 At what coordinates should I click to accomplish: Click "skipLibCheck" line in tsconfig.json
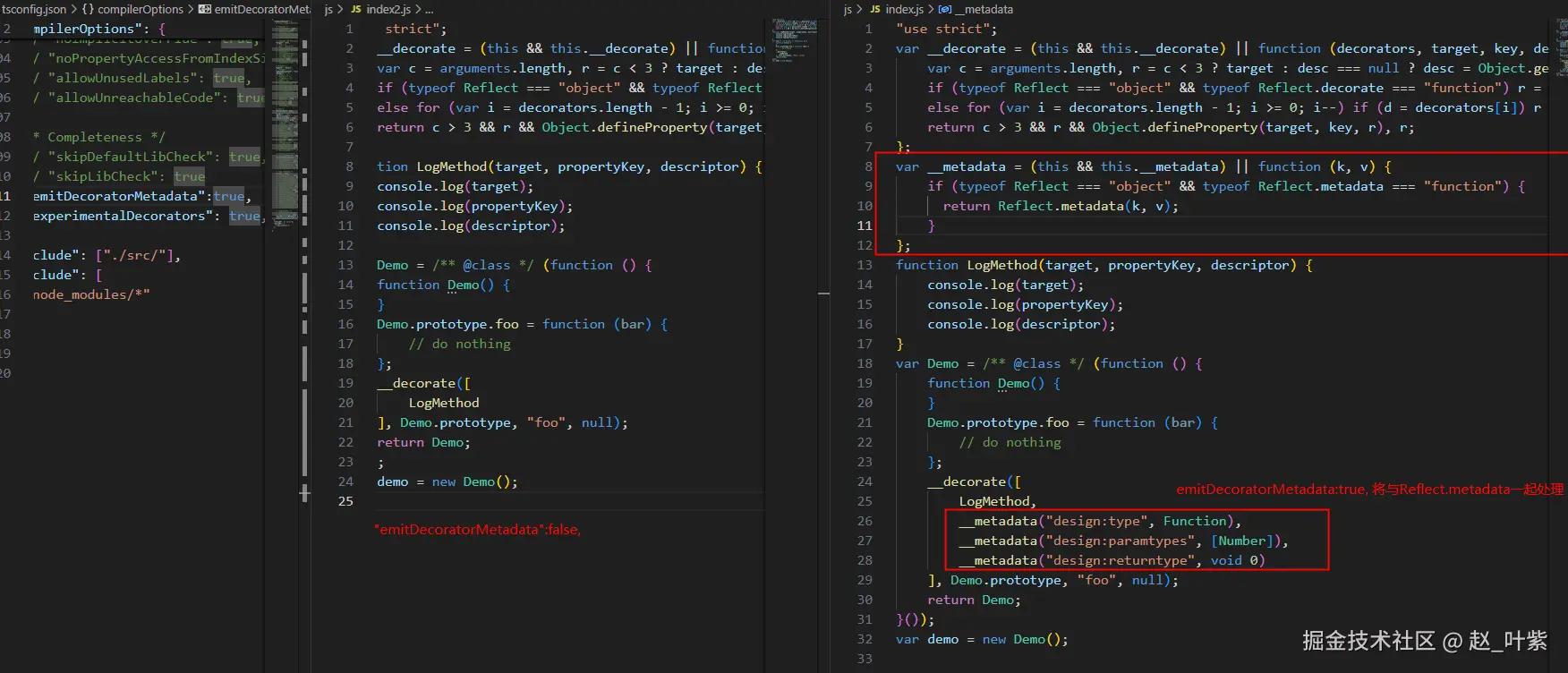click(x=119, y=176)
